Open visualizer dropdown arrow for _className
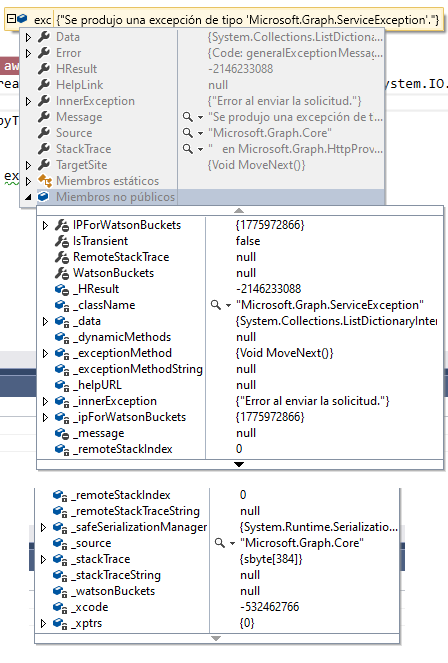This screenshot has height=663, width=448. [x=228, y=306]
